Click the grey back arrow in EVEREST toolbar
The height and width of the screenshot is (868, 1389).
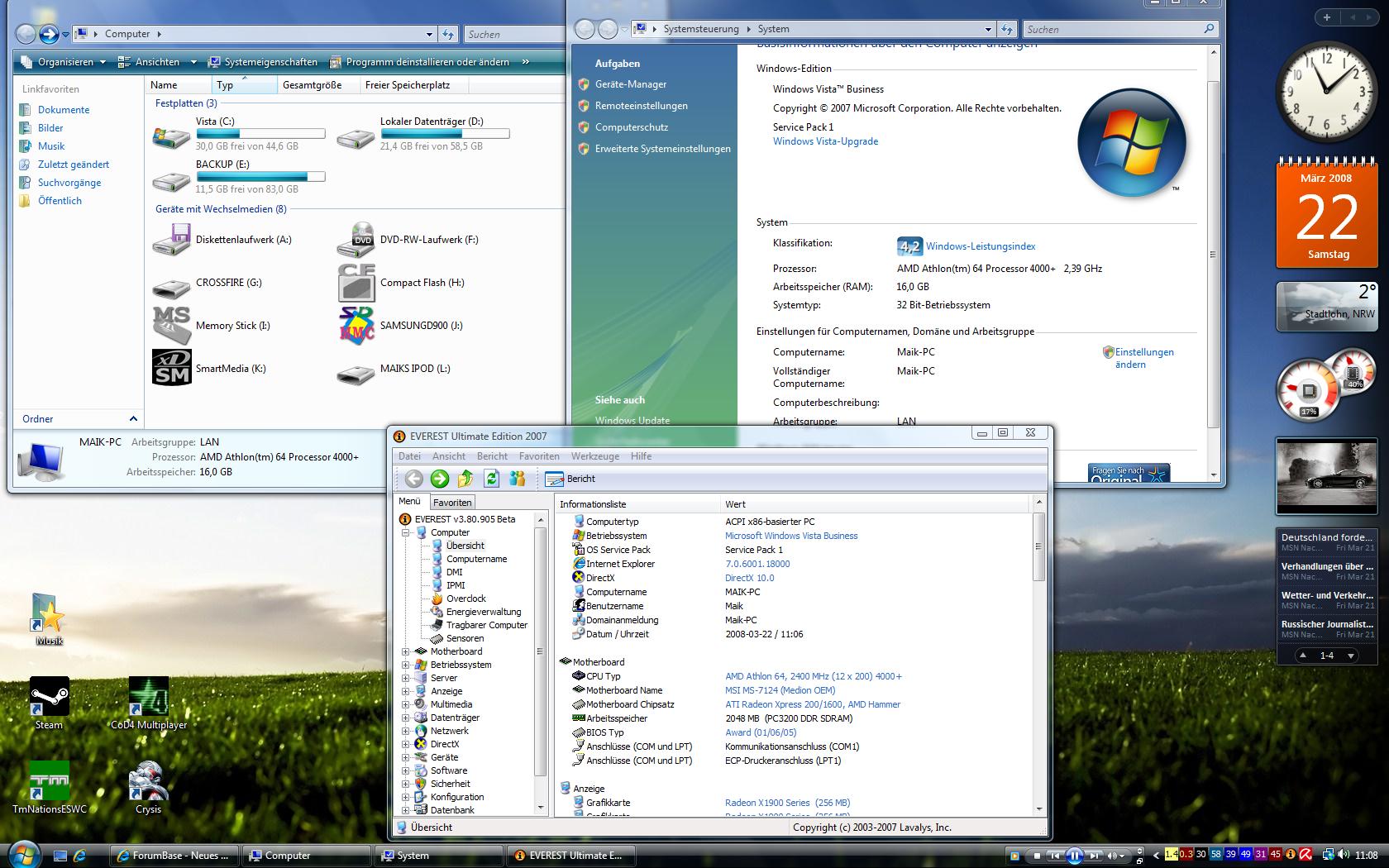point(414,479)
